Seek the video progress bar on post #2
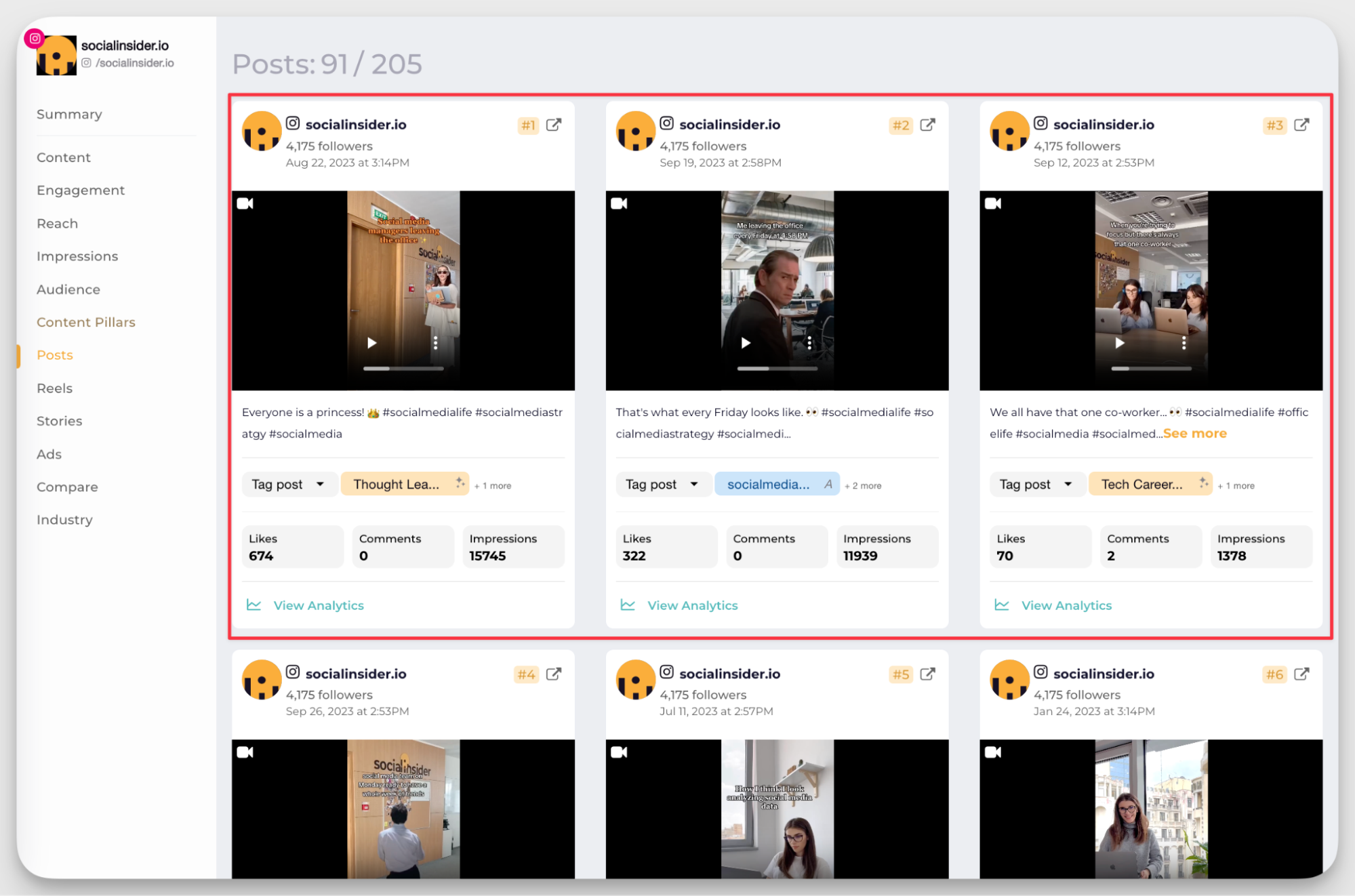Image resolution: width=1355 pixels, height=896 pixels. 777,369
